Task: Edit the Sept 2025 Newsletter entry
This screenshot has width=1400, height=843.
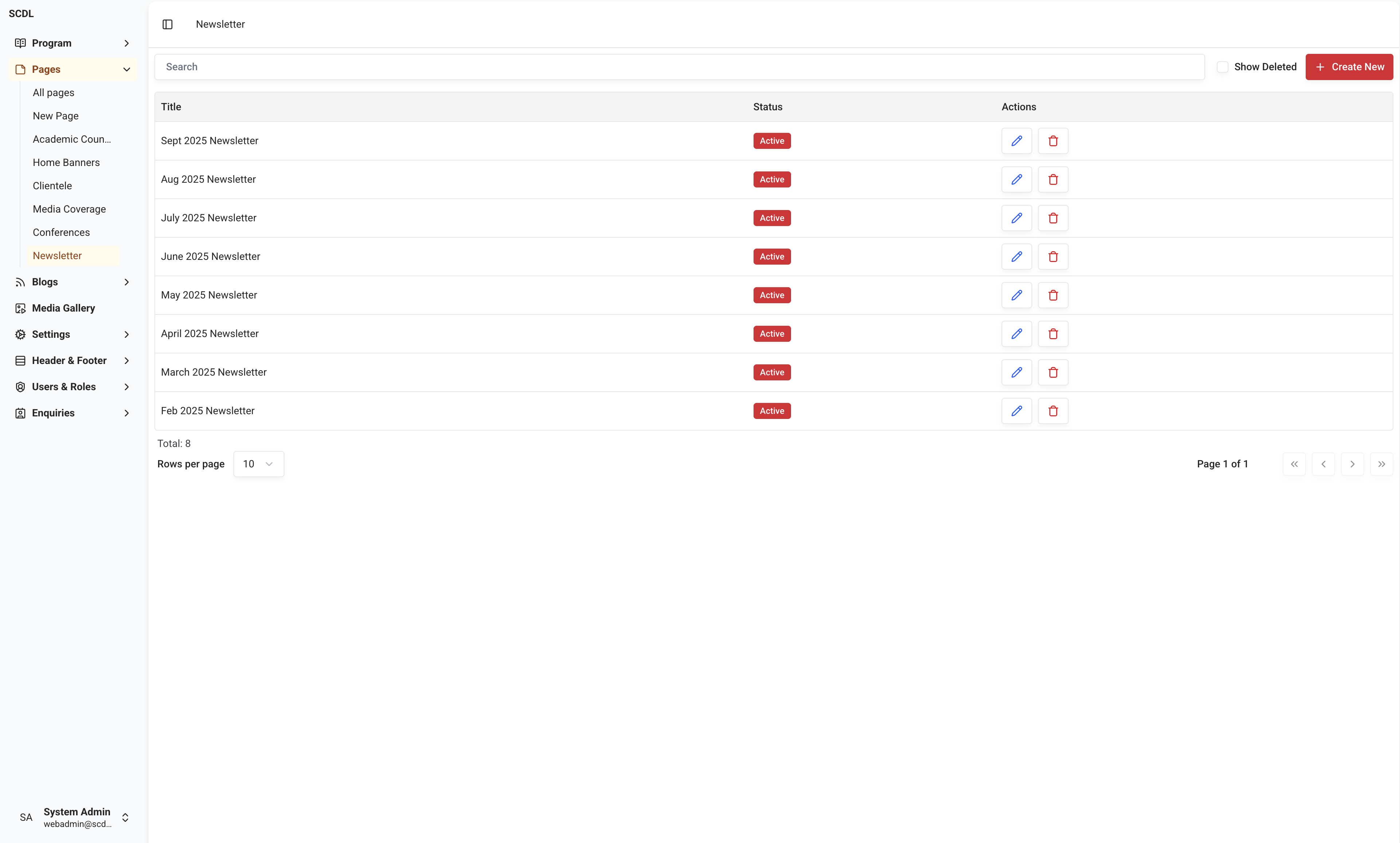Action: [1016, 141]
